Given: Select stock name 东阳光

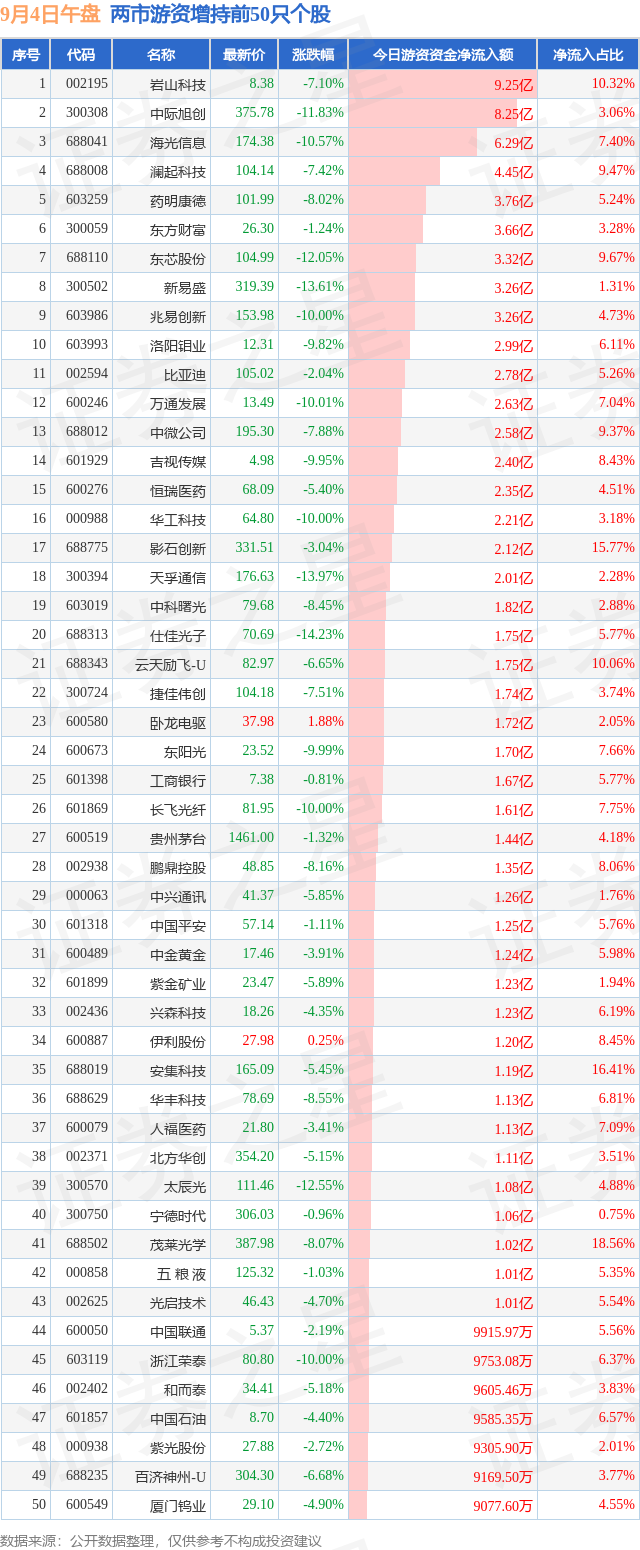Looking at the screenshot, I should 185,751.
